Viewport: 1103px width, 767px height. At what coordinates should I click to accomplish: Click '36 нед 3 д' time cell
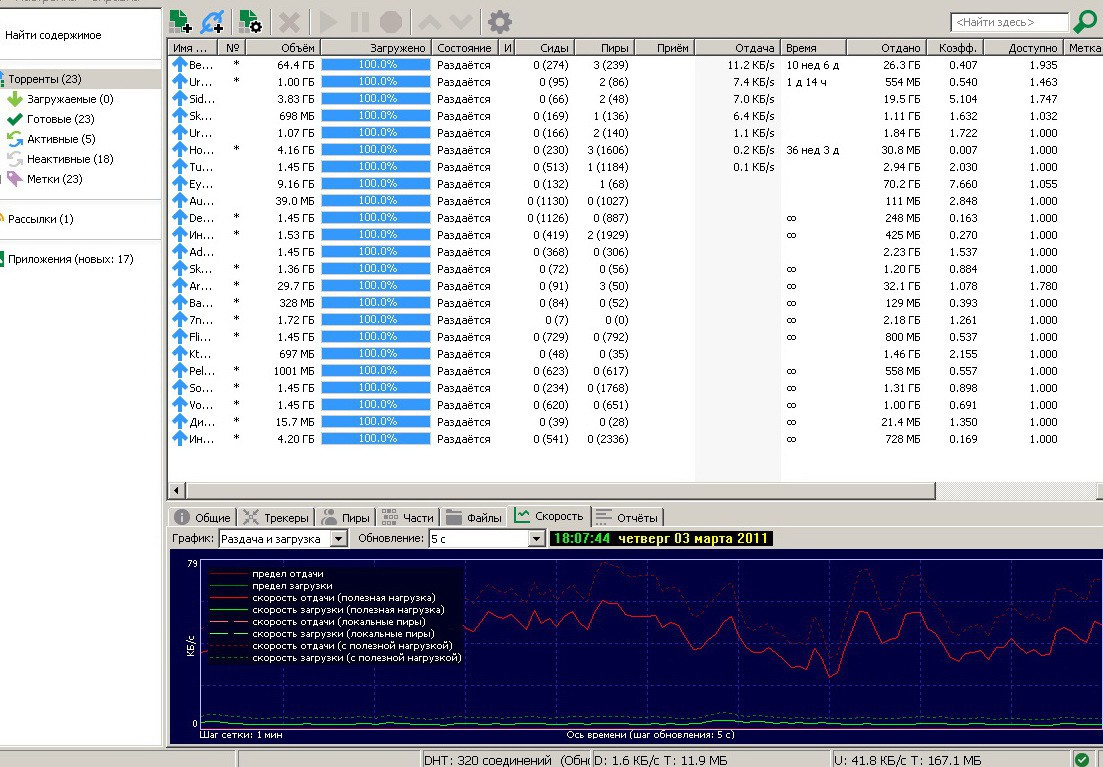[x=812, y=150]
